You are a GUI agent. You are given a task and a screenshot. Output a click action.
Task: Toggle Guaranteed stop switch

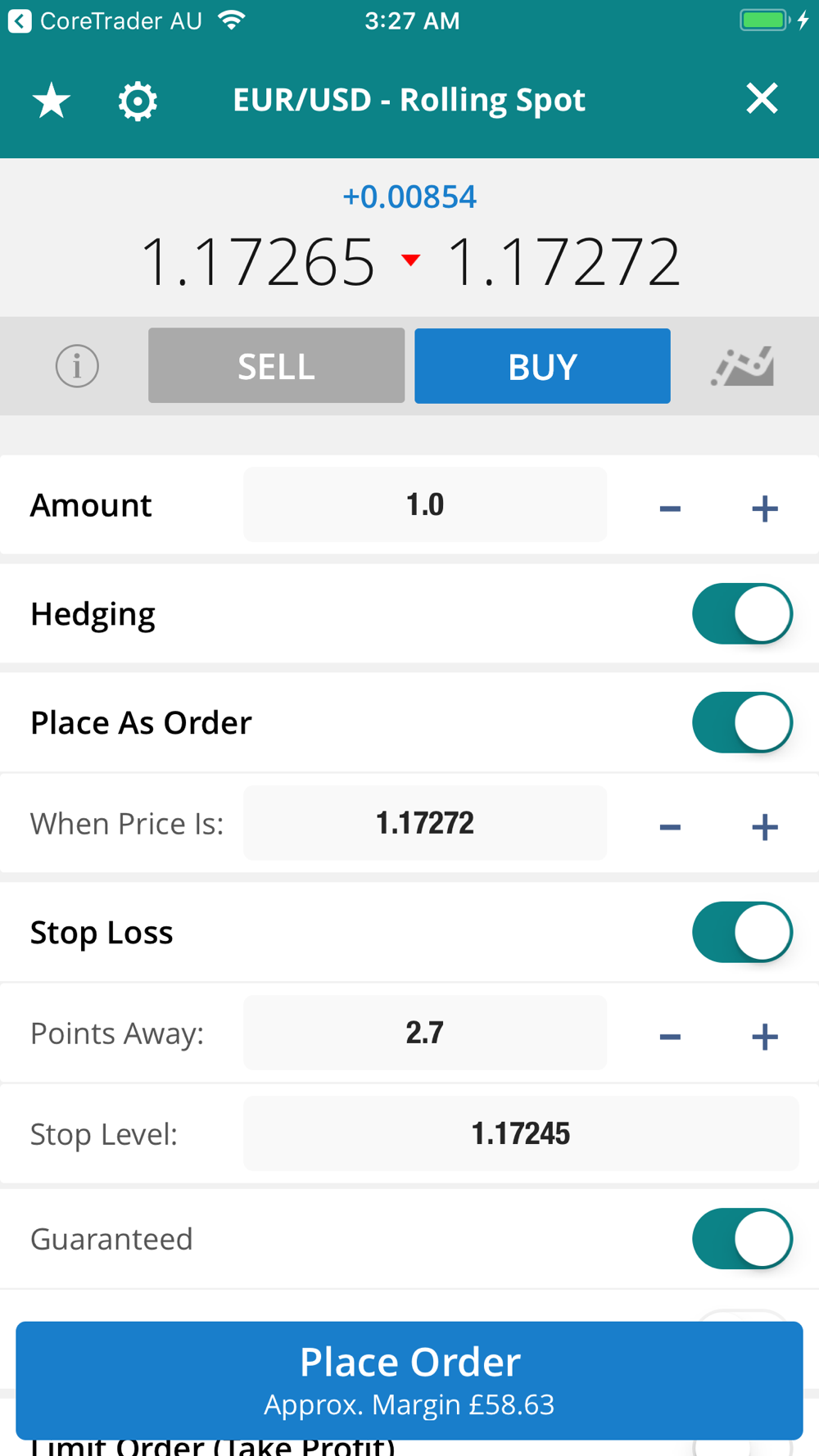[742, 1238]
